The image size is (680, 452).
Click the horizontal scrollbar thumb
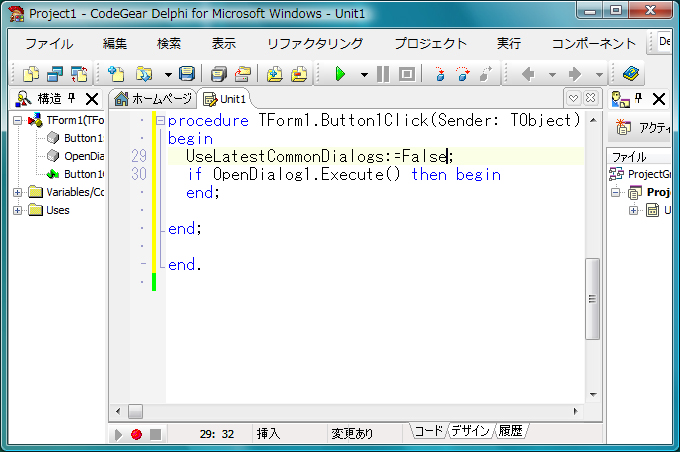point(135,411)
